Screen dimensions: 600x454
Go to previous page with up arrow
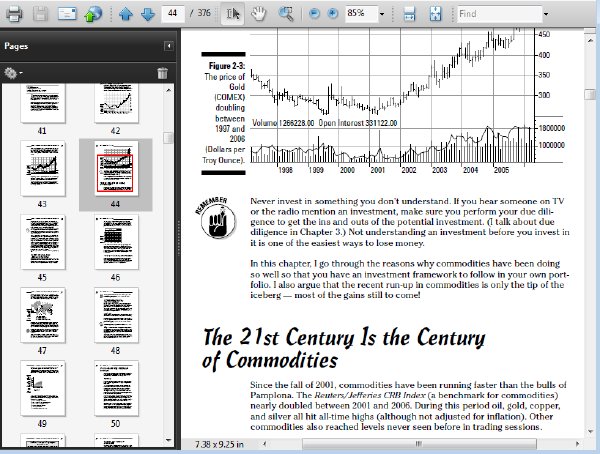pos(126,14)
